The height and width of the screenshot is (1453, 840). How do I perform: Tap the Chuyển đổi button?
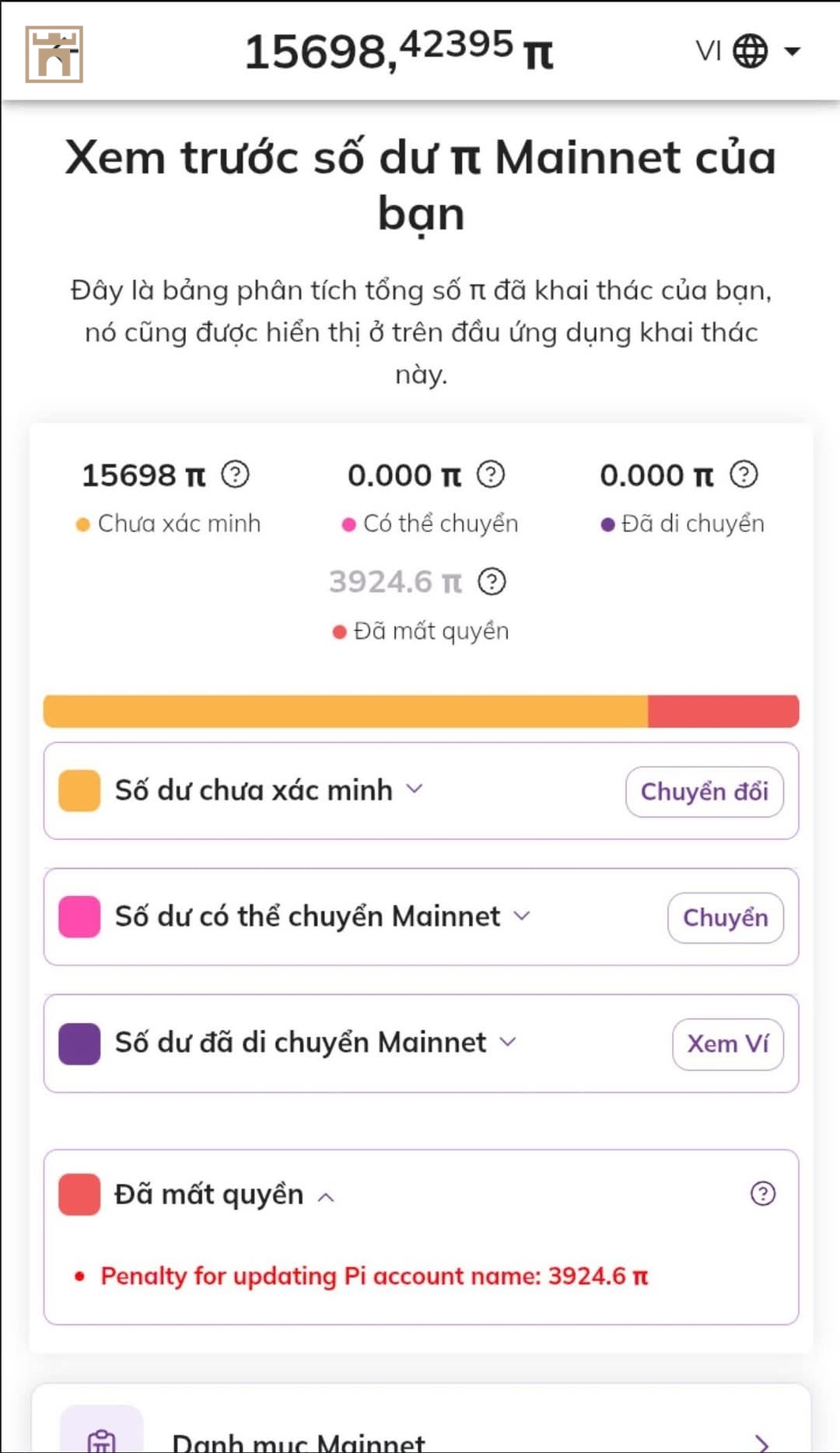coord(705,792)
